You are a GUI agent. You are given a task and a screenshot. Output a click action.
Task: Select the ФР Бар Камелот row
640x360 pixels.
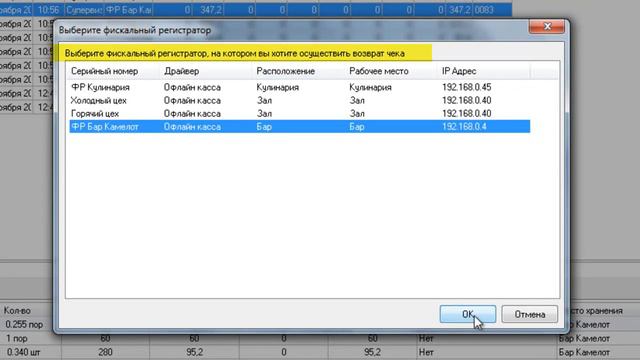coord(300,127)
